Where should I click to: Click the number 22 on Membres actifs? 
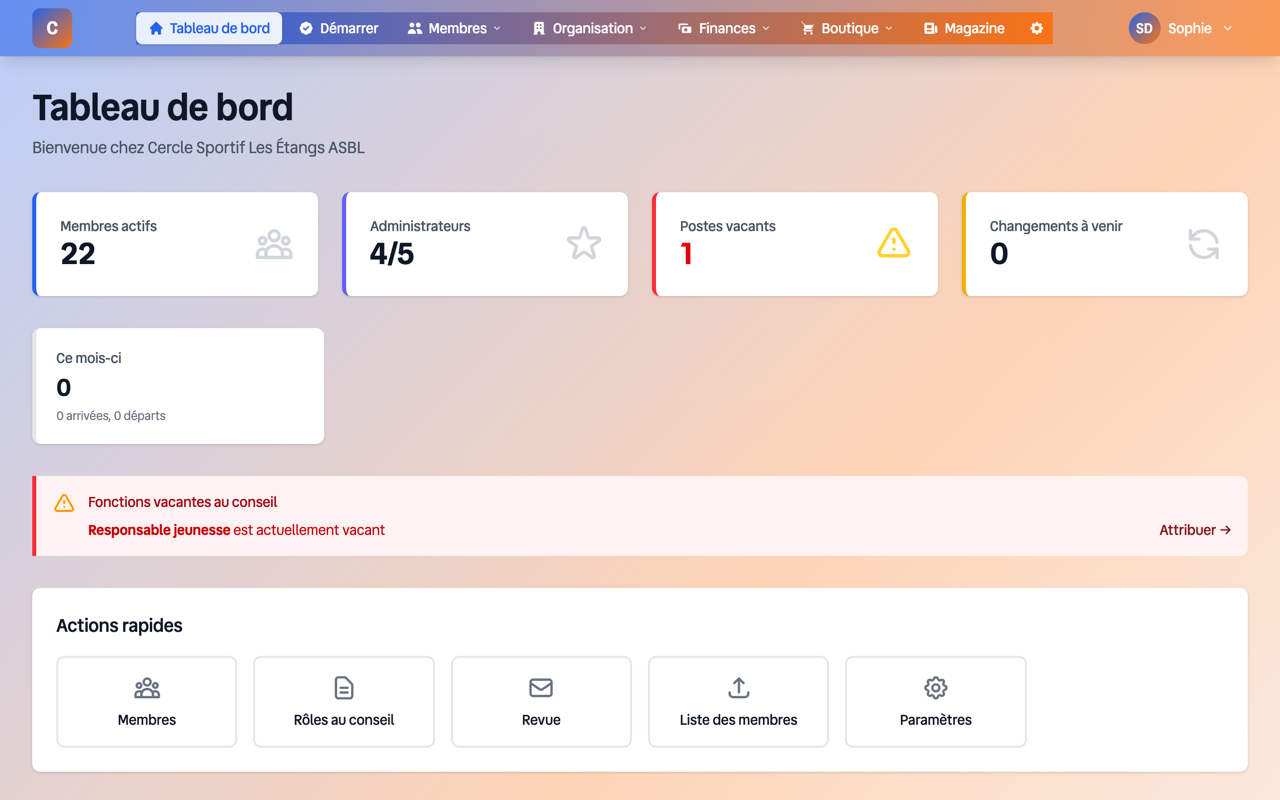pos(78,254)
